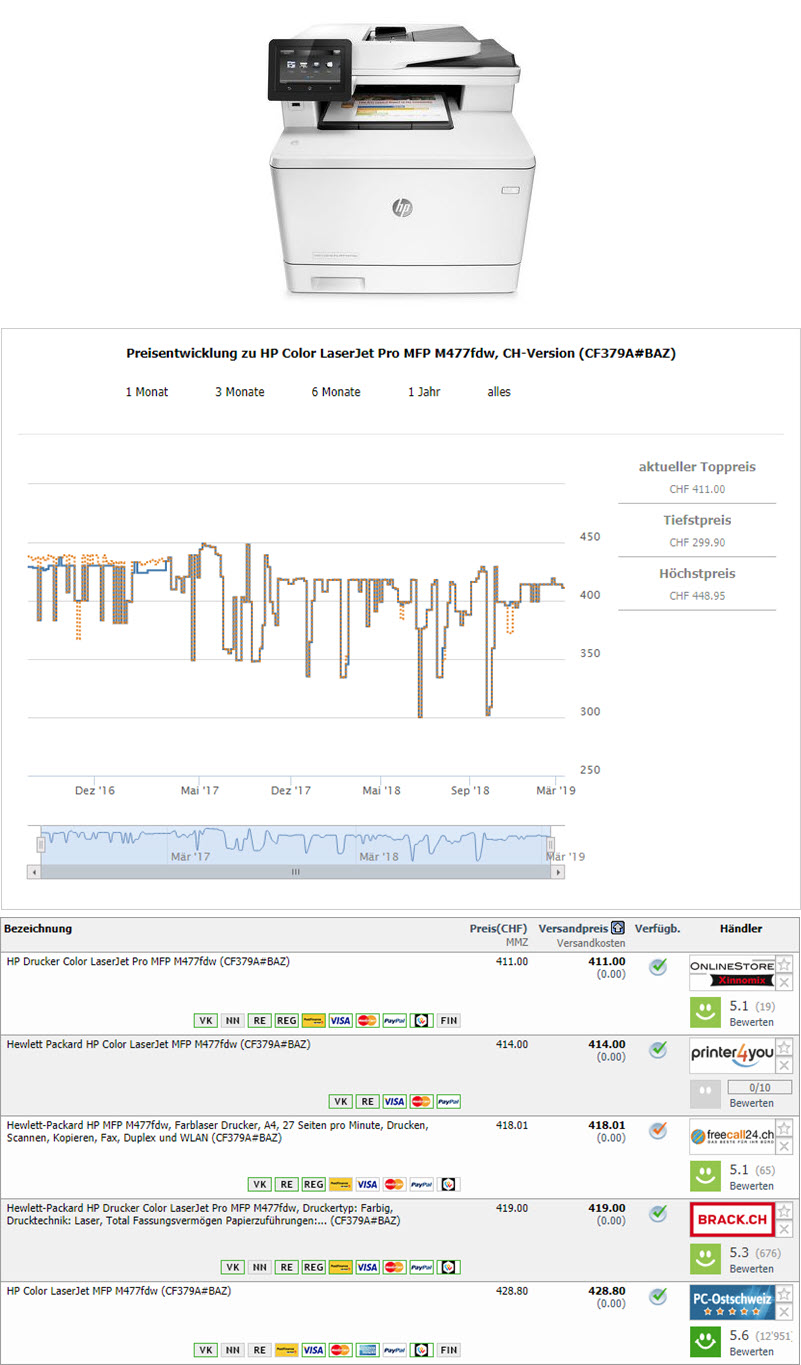This screenshot has width=801, height=1365.
Task: Star the OnlineStore Xinnomix merchant as favorite
Action: click(785, 964)
